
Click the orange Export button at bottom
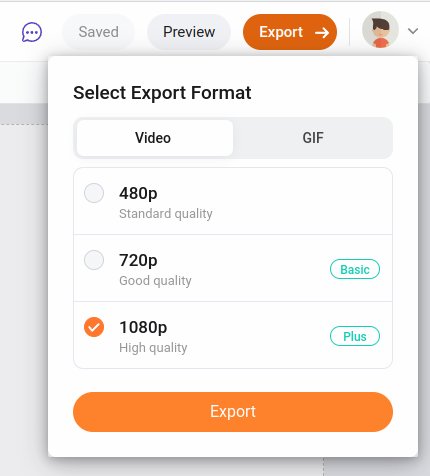click(x=233, y=412)
